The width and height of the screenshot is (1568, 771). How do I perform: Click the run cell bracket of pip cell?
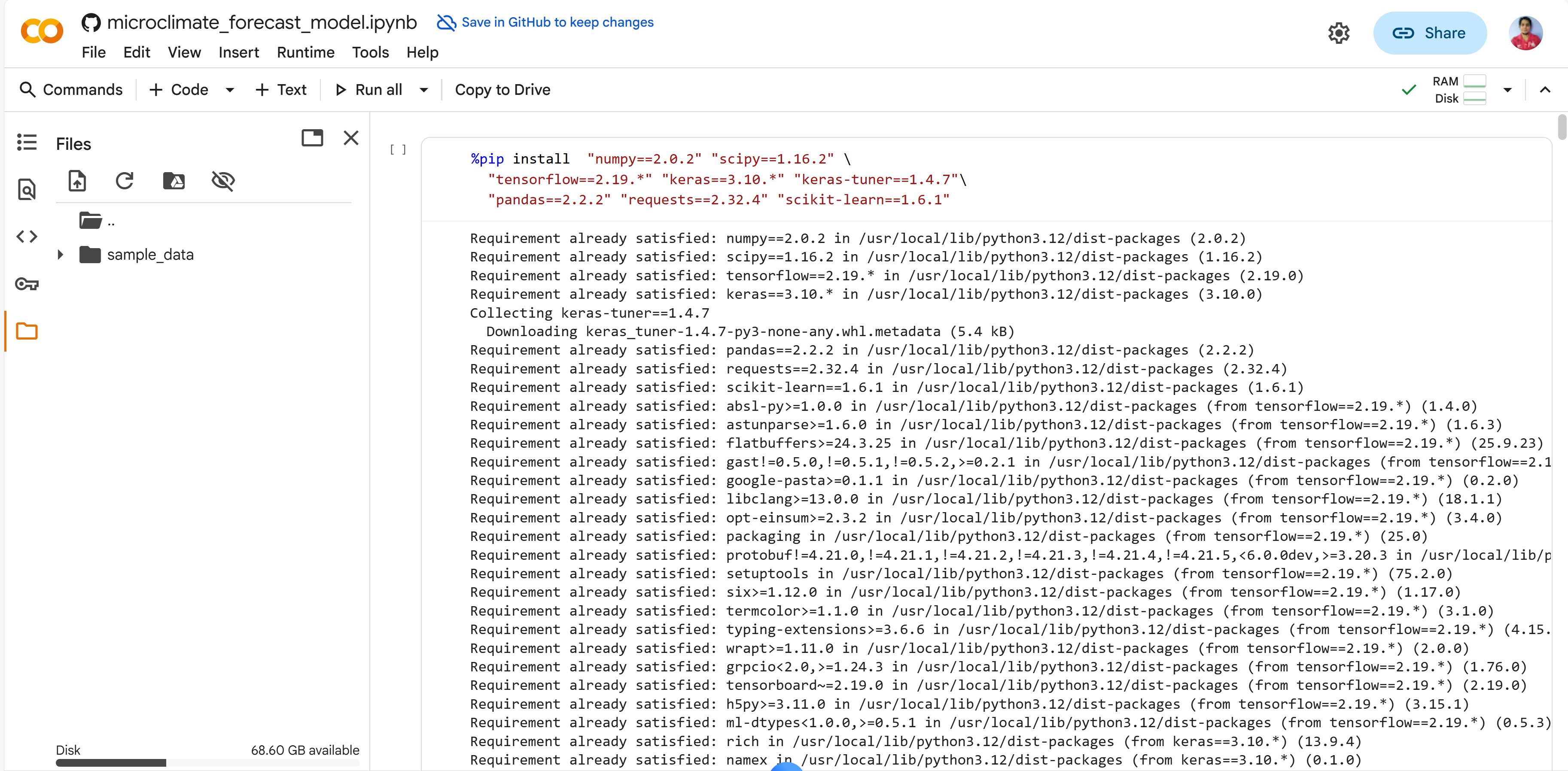click(x=398, y=150)
